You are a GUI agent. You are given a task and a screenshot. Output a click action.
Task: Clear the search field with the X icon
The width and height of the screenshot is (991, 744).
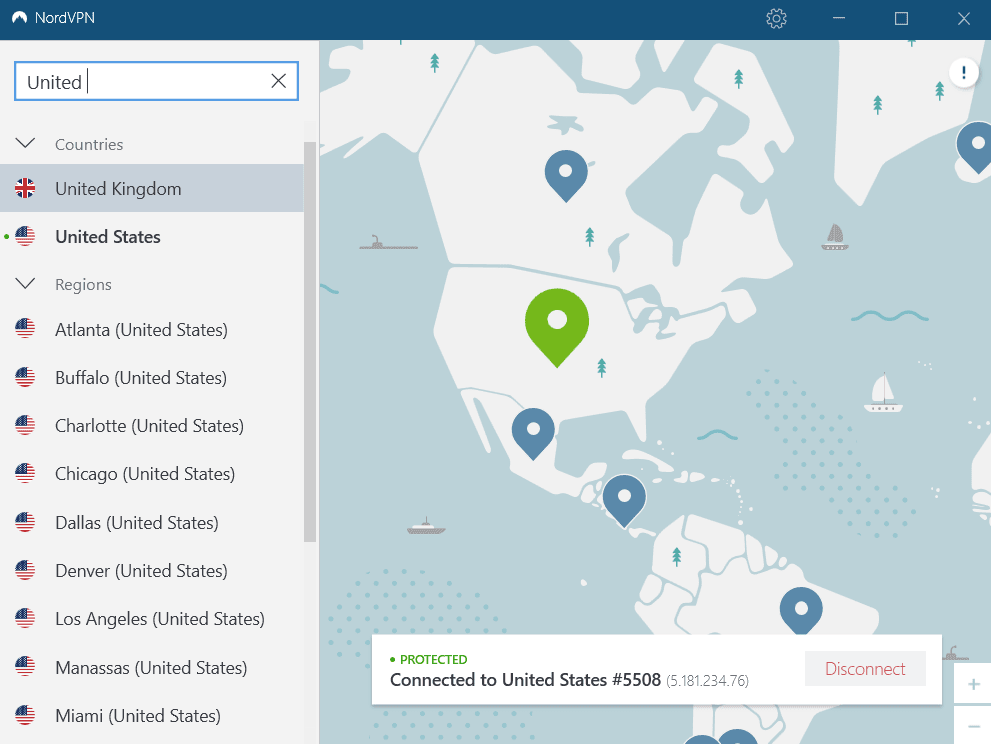pyautogui.click(x=279, y=81)
